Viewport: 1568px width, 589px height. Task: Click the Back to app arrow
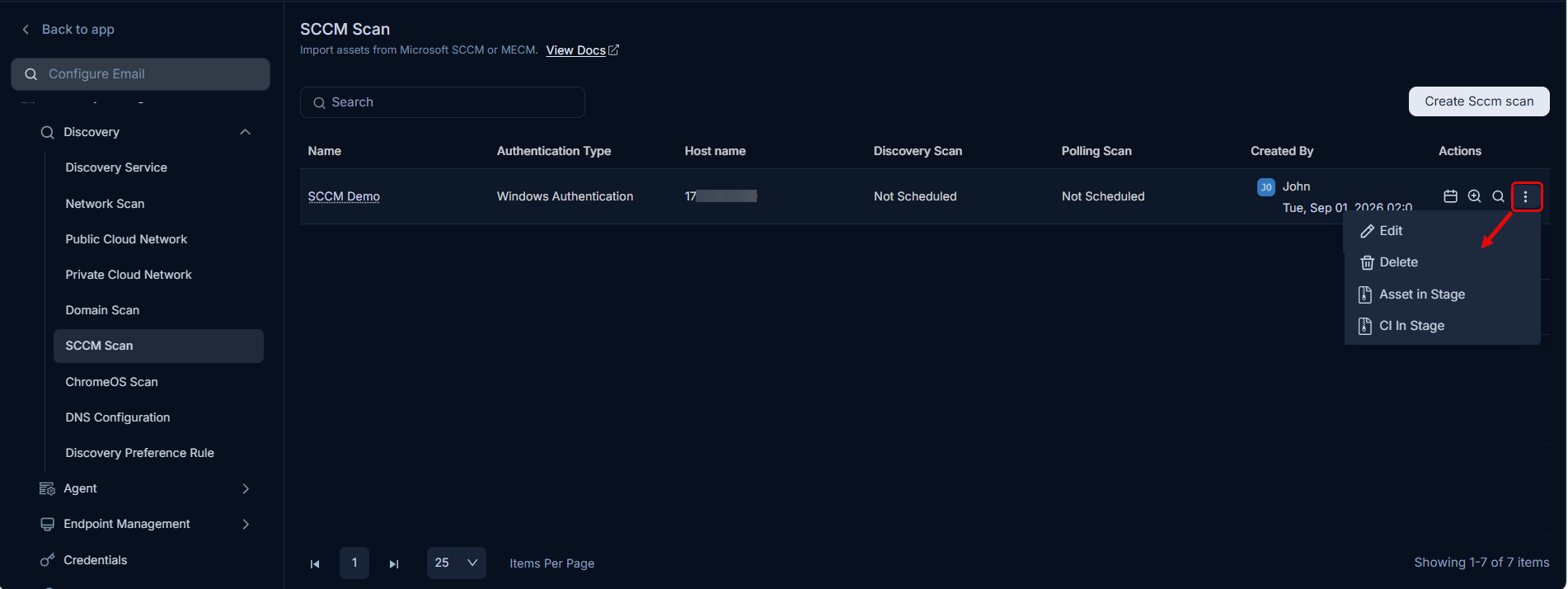[26, 30]
